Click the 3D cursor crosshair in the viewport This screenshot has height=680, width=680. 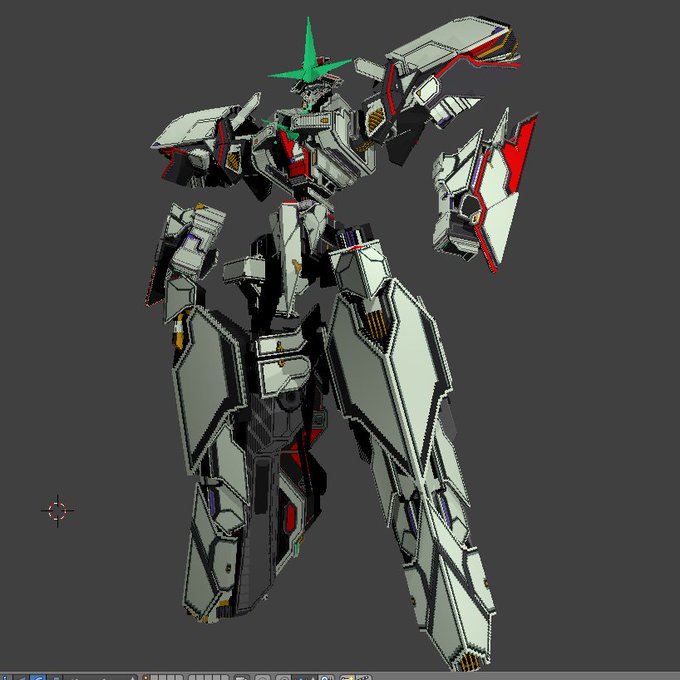[57, 510]
